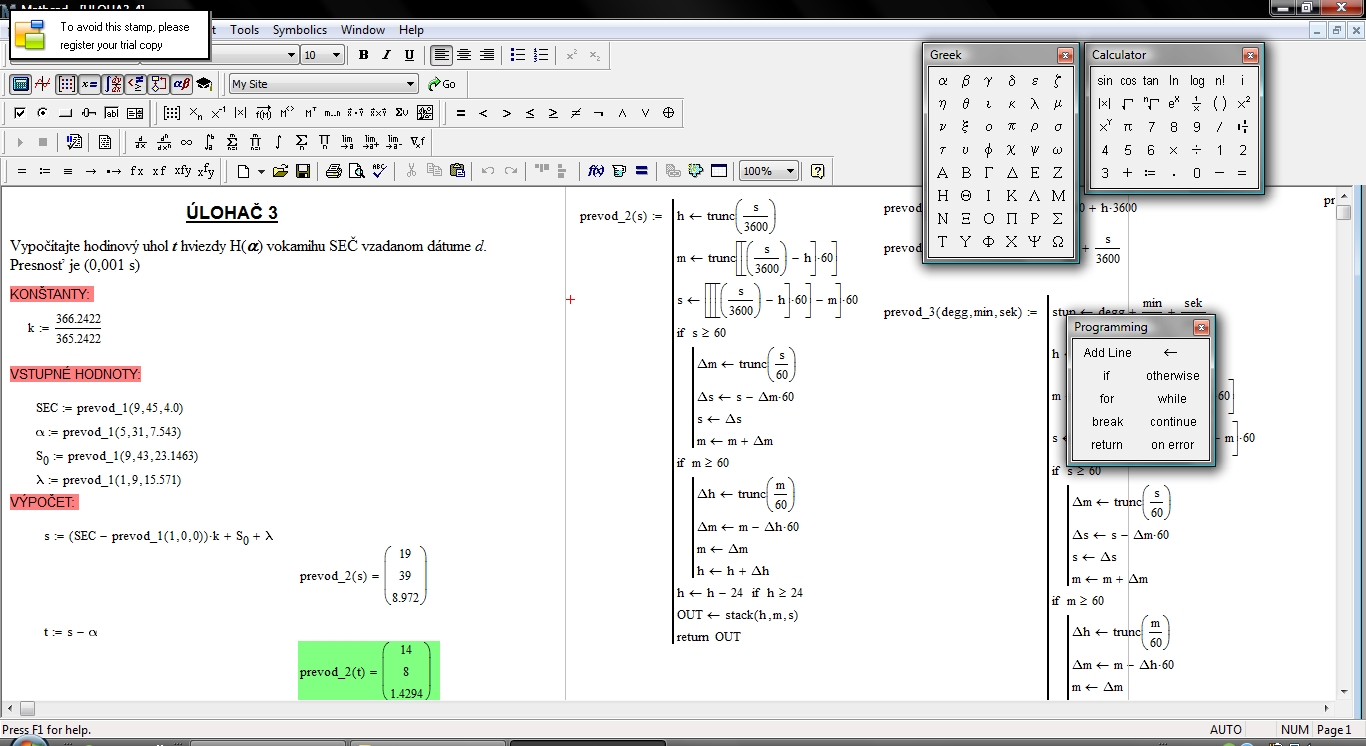
Task: Open print preview
Action: [x=357, y=171]
